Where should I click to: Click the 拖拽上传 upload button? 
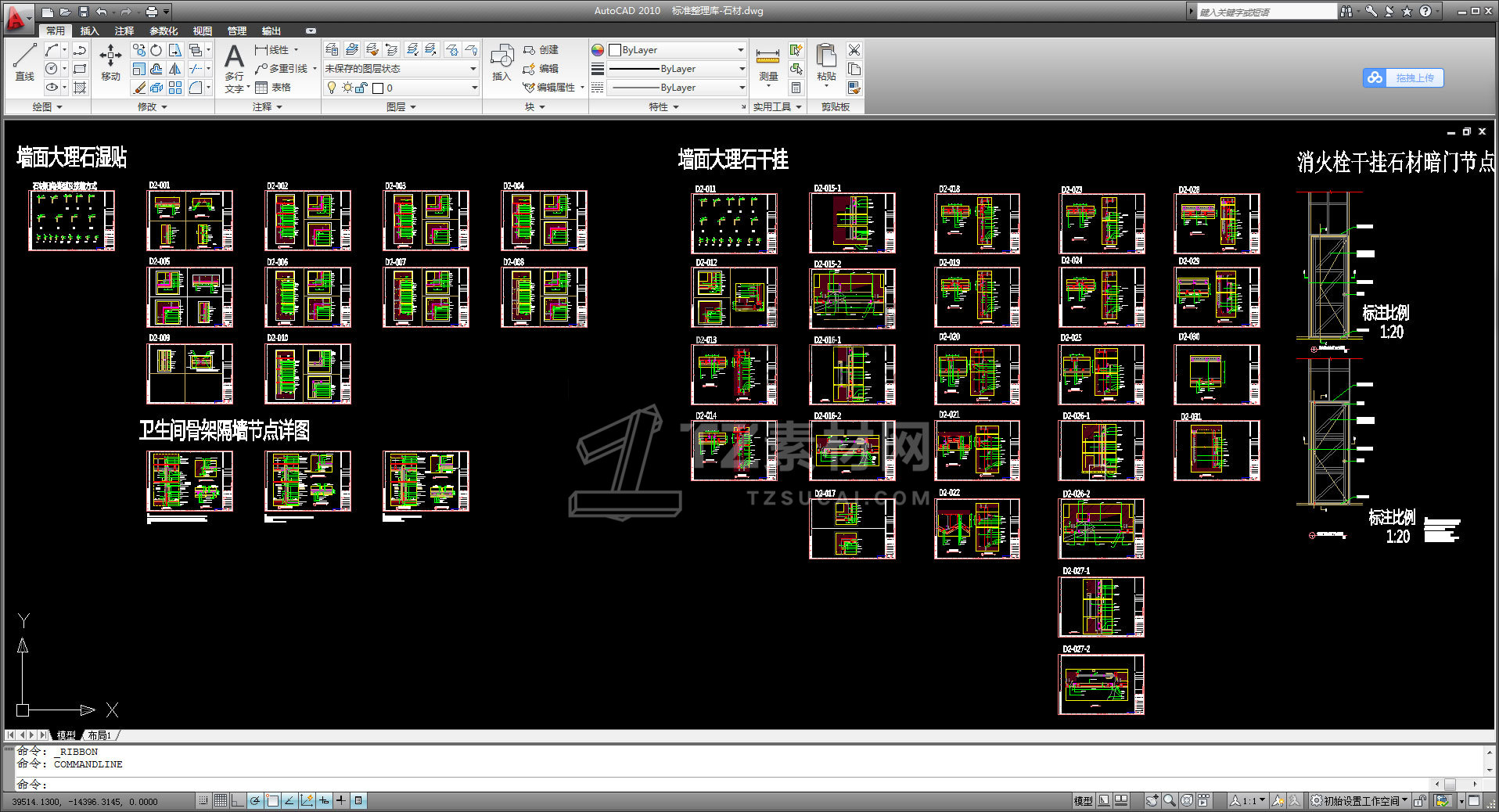tap(1403, 77)
